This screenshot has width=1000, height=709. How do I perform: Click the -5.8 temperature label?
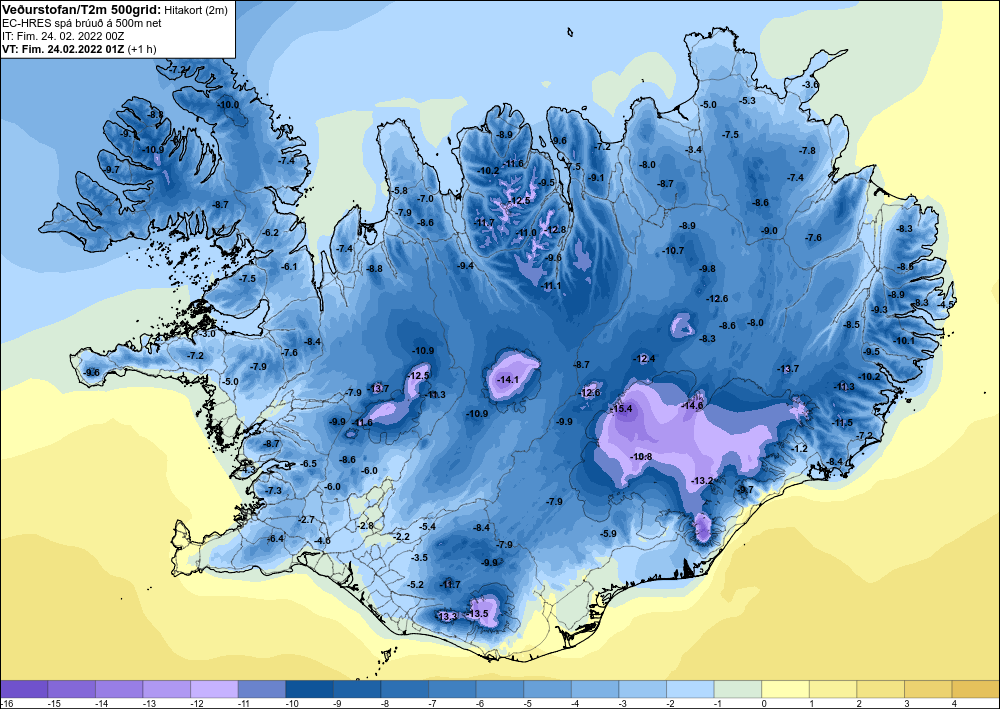tap(399, 191)
